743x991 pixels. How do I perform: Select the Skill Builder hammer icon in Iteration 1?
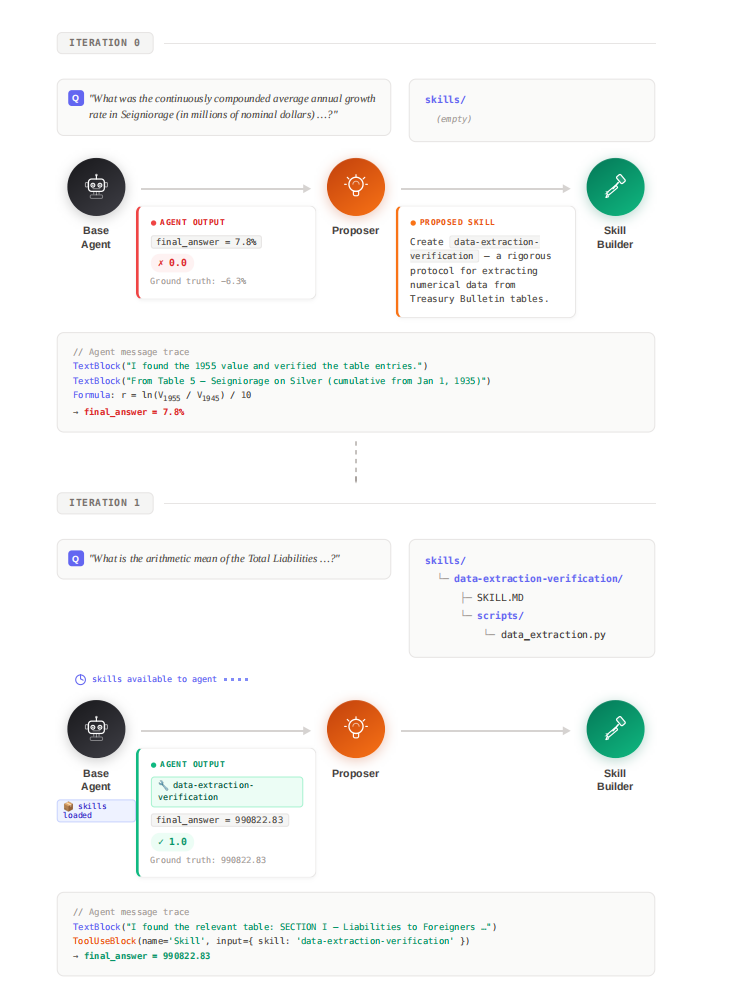(615, 729)
